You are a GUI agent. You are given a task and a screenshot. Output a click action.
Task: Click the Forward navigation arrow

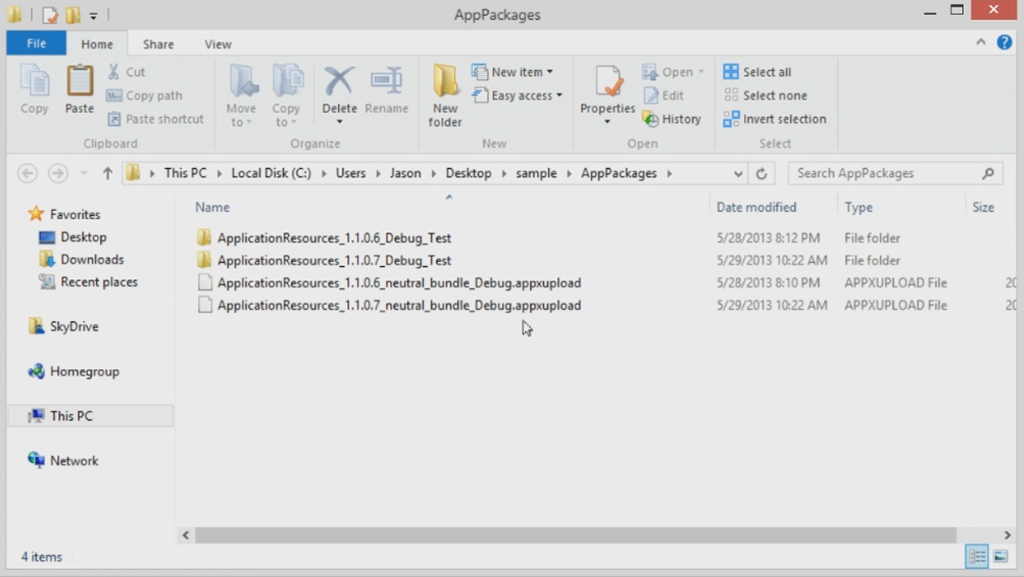coord(57,173)
